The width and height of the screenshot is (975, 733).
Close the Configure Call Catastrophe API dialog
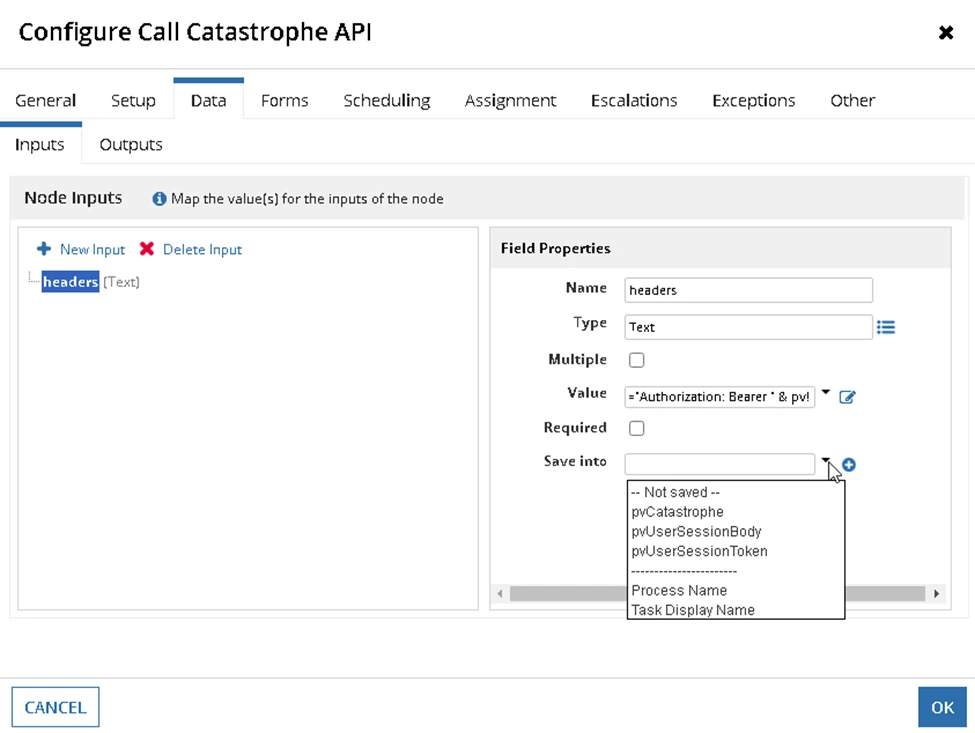click(946, 32)
